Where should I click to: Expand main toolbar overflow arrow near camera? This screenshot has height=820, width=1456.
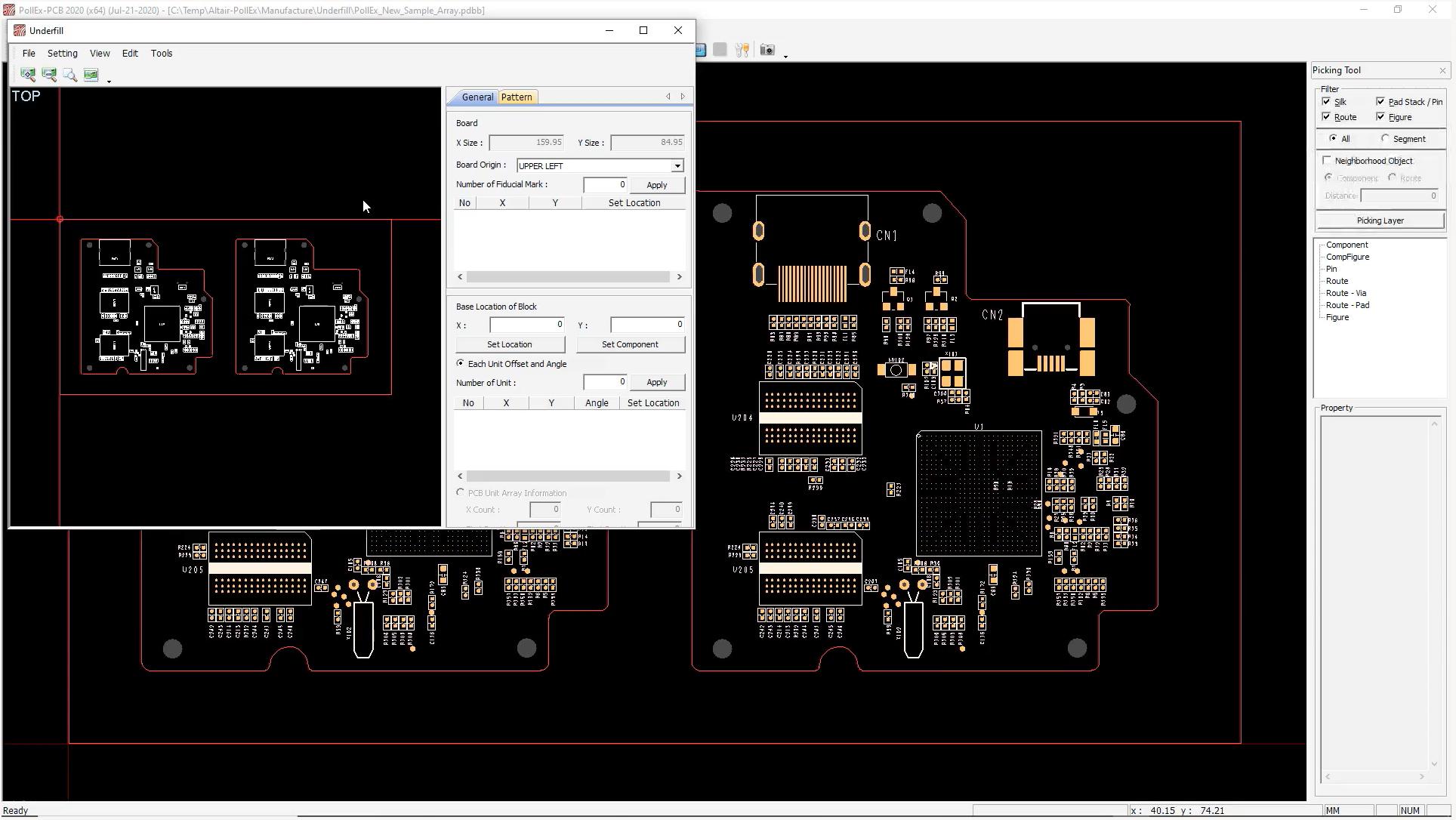pos(785,56)
